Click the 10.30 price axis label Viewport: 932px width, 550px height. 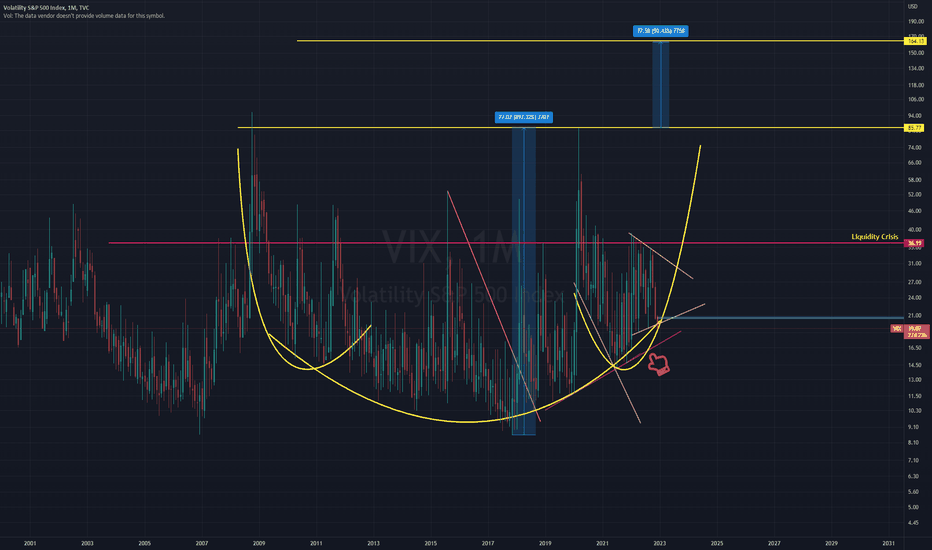(x=914, y=411)
